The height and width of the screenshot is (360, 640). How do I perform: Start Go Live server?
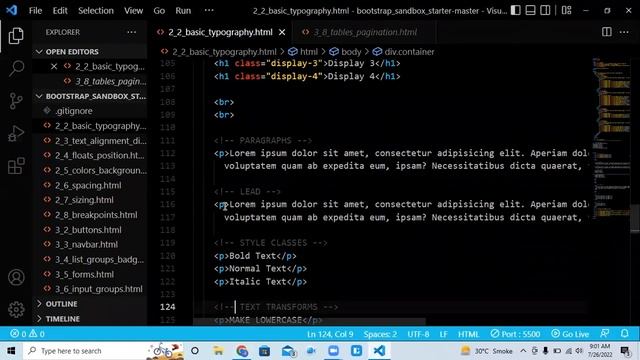[570, 334]
